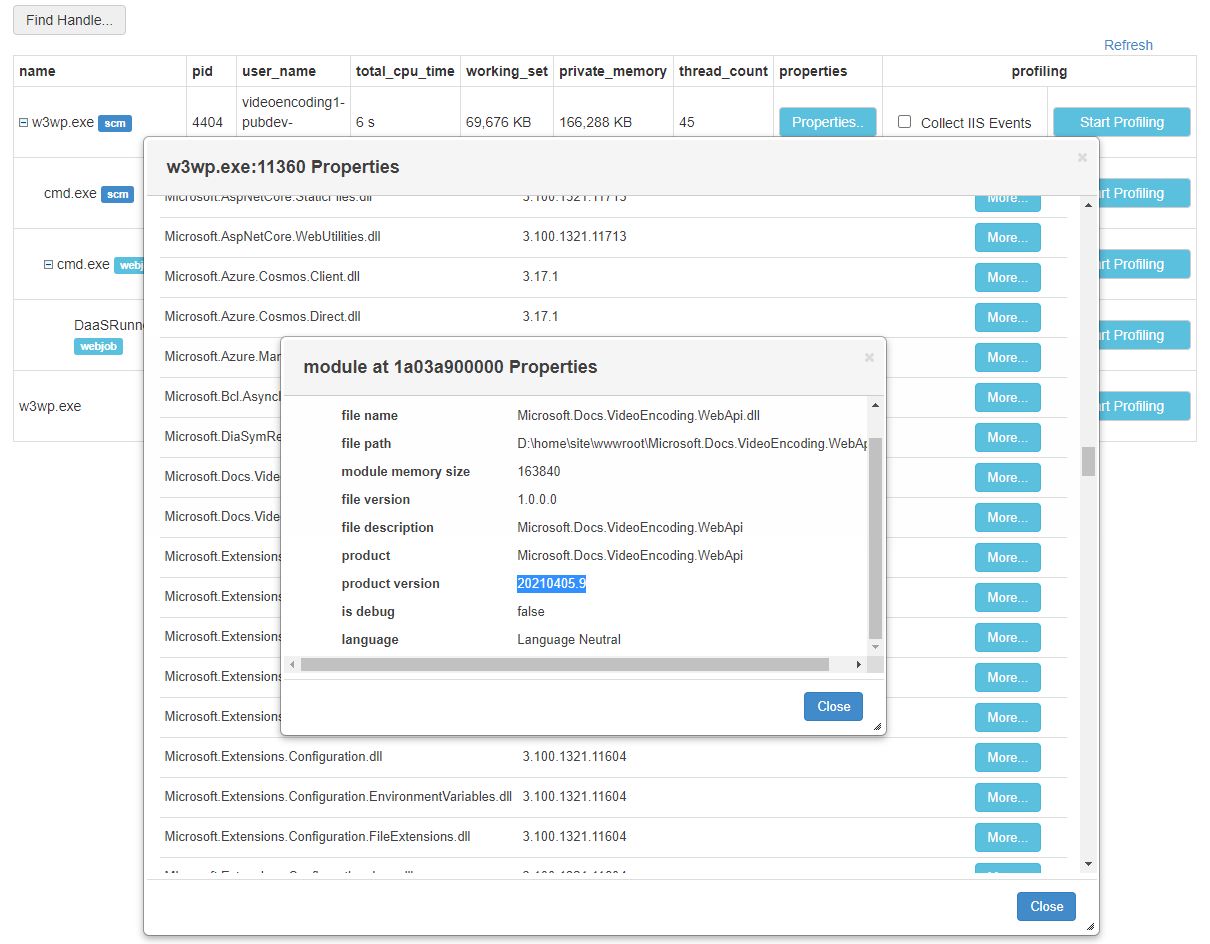The width and height of the screenshot is (1210, 944).
Task: Click scroll down arrow in module properties
Action: point(876,647)
